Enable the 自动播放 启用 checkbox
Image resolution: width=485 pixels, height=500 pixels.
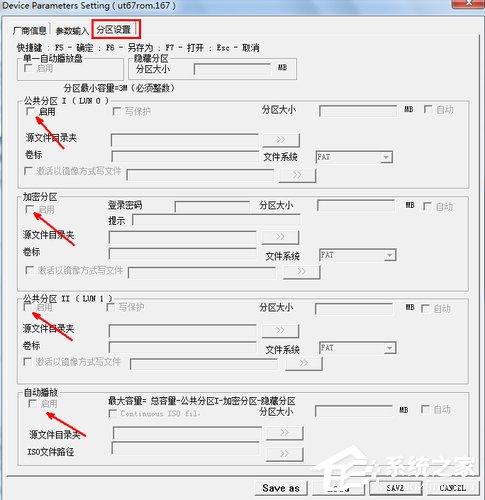(x=32, y=404)
